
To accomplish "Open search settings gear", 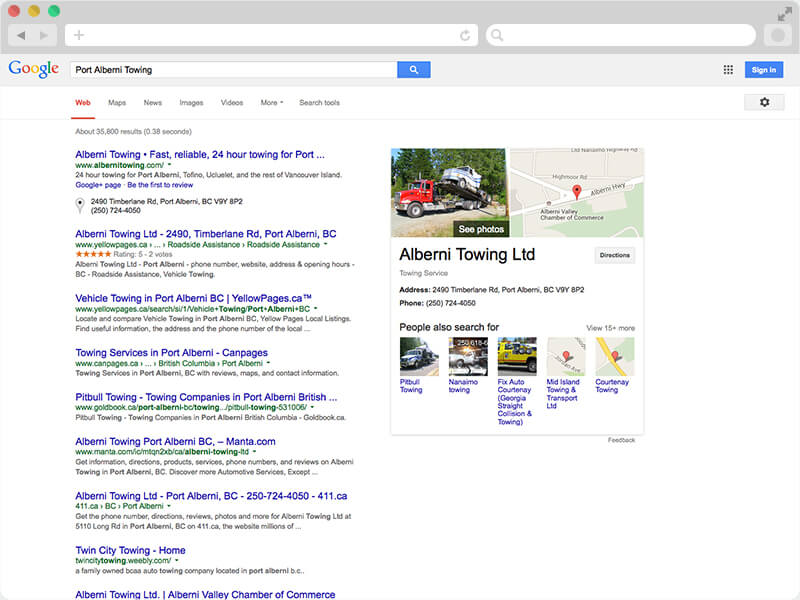I will coord(764,102).
